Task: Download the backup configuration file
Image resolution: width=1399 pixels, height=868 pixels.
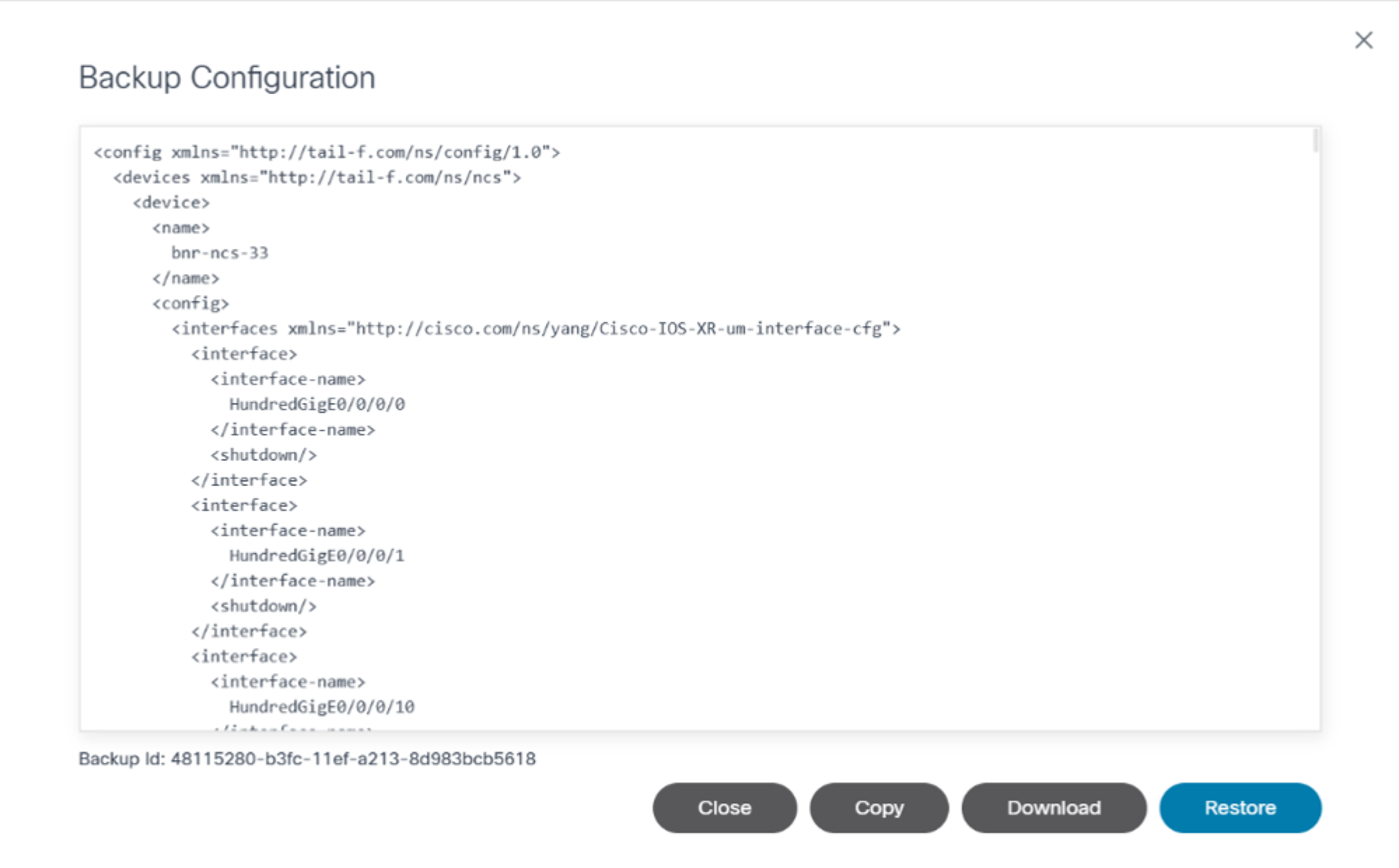Action: (1054, 807)
